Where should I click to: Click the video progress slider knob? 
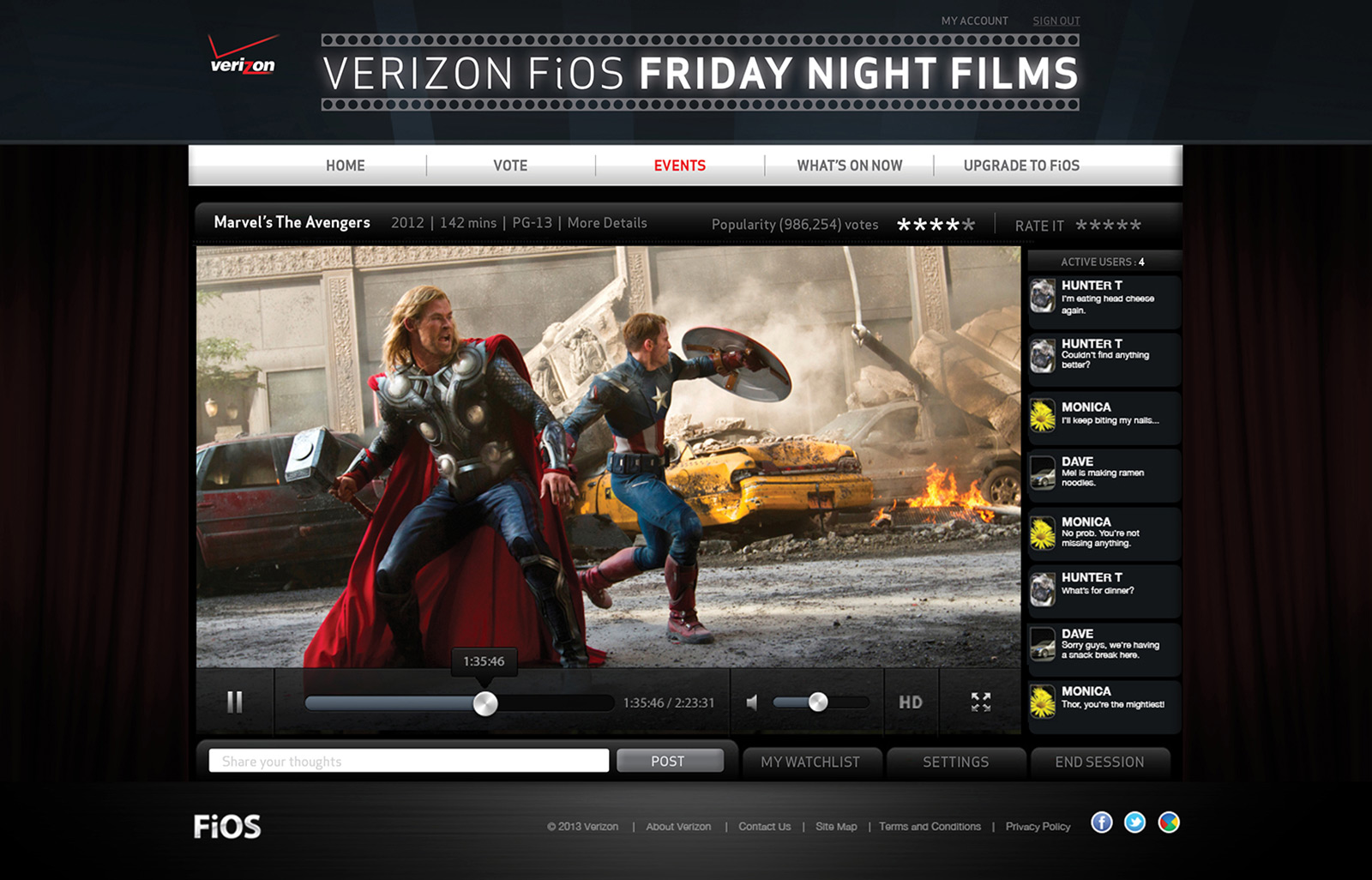(x=485, y=703)
